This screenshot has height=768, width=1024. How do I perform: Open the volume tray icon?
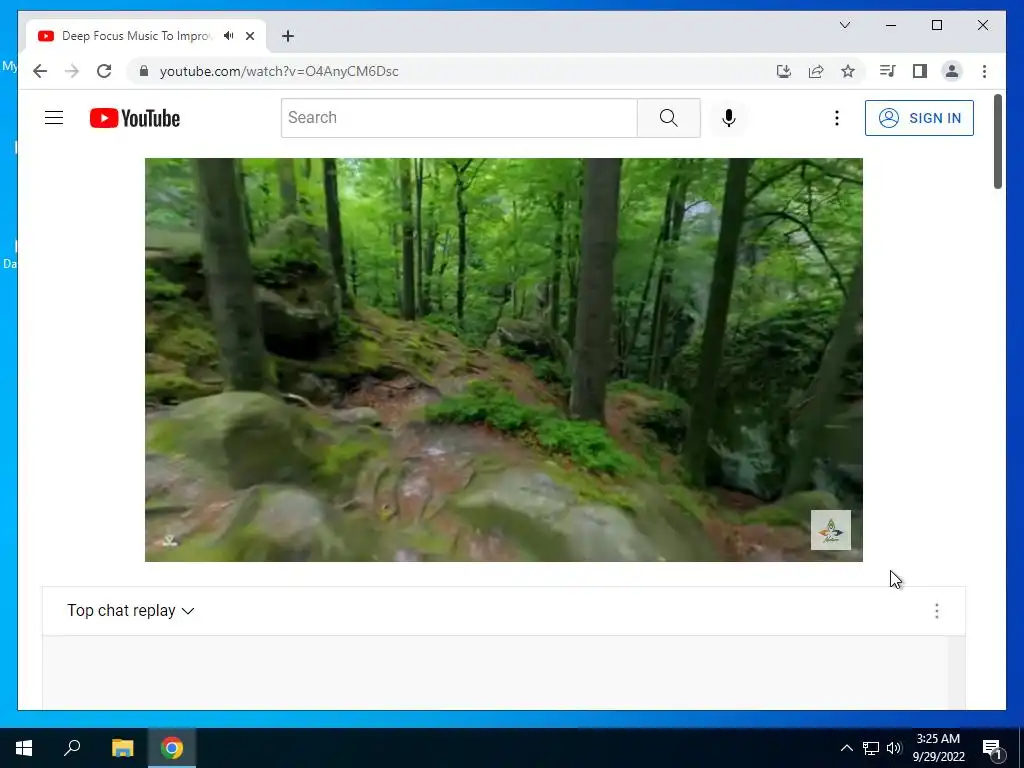pyautogui.click(x=894, y=748)
